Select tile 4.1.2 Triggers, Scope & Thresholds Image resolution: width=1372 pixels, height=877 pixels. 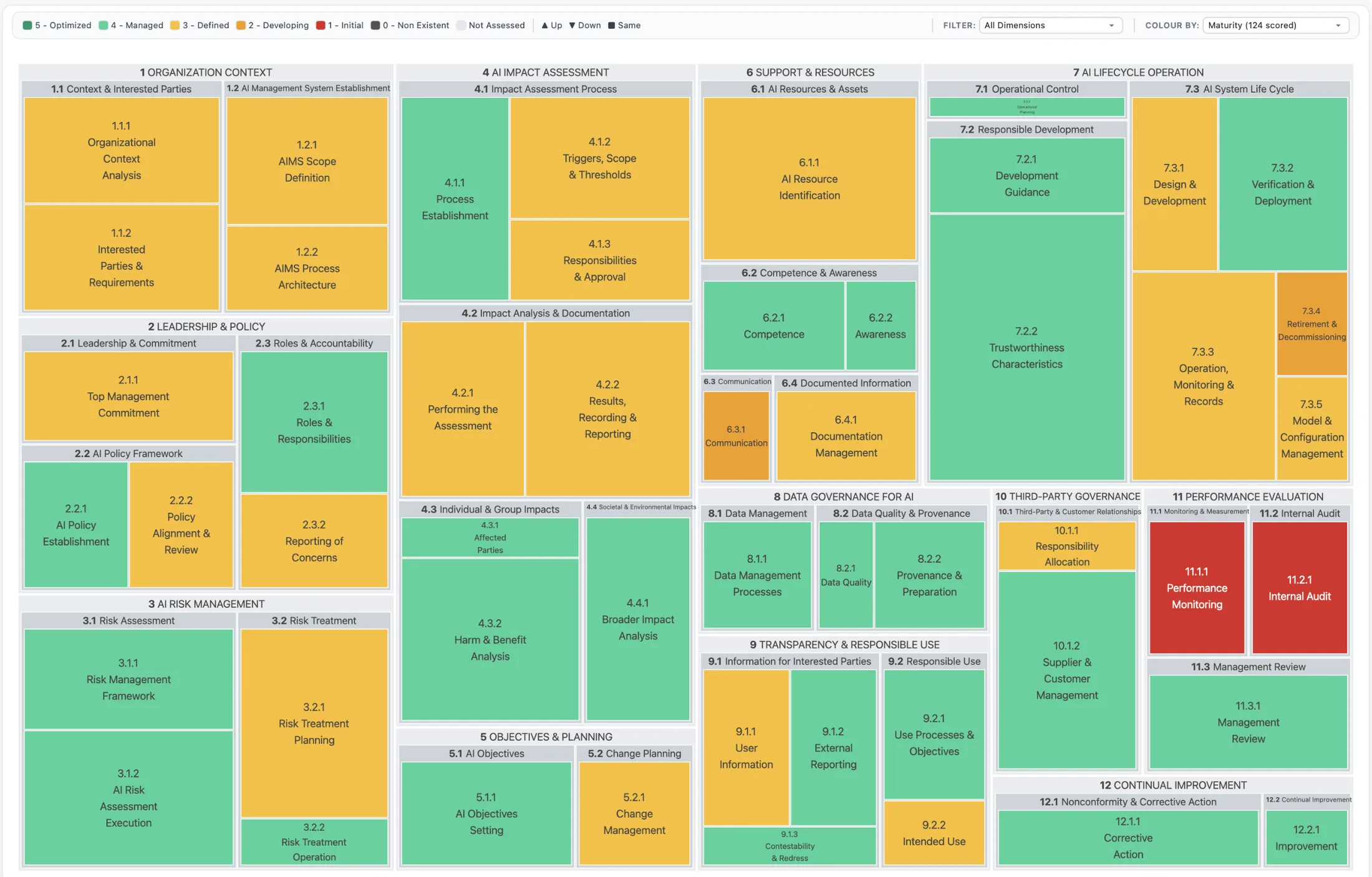click(x=599, y=158)
